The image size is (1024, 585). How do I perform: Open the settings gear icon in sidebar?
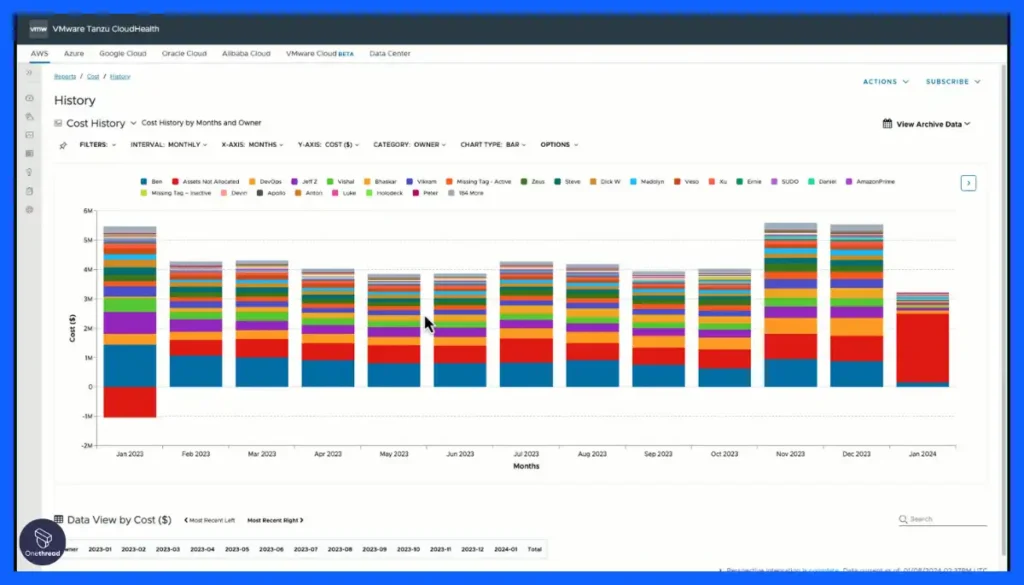(x=29, y=210)
